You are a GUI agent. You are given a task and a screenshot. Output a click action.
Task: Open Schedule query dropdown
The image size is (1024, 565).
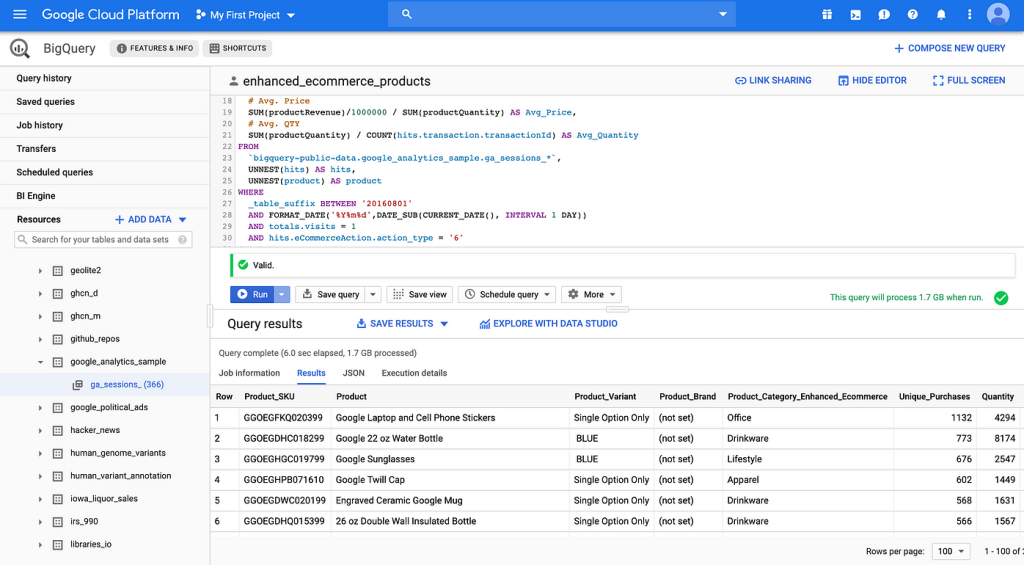click(507, 295)
